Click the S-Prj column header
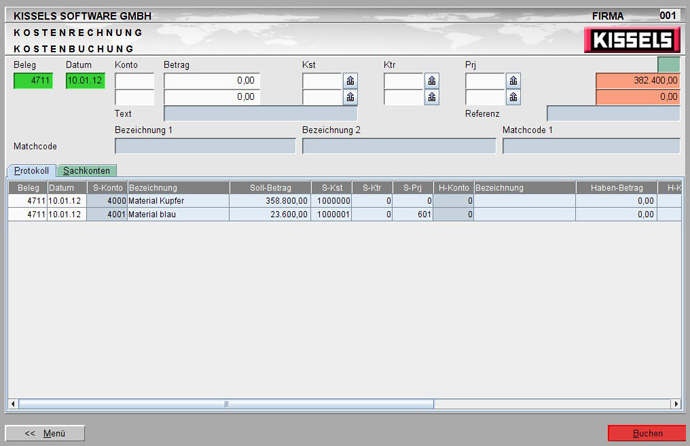 coord(413,188)
